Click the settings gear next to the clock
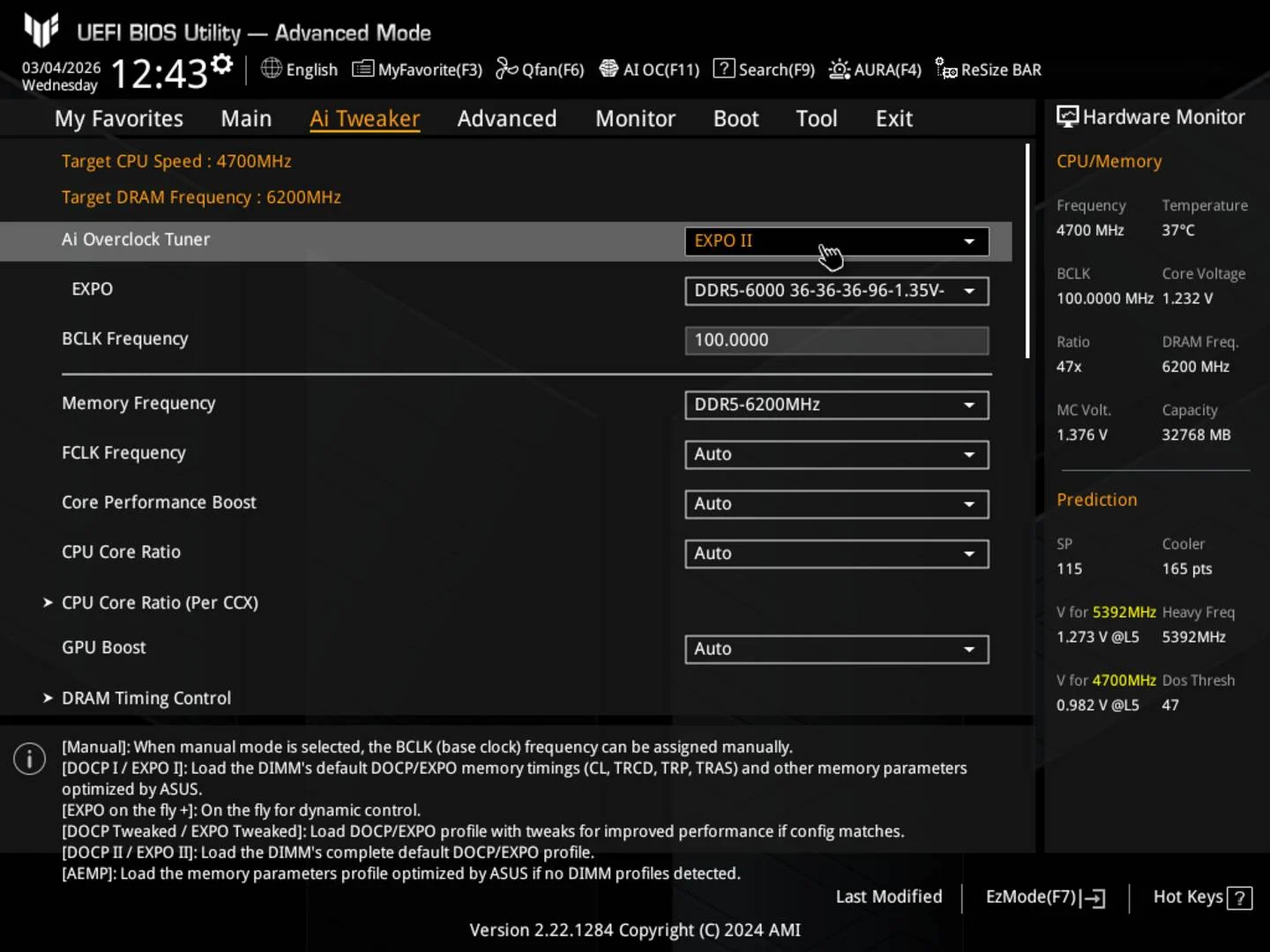 pyautogui.click(x=222, y=64)
